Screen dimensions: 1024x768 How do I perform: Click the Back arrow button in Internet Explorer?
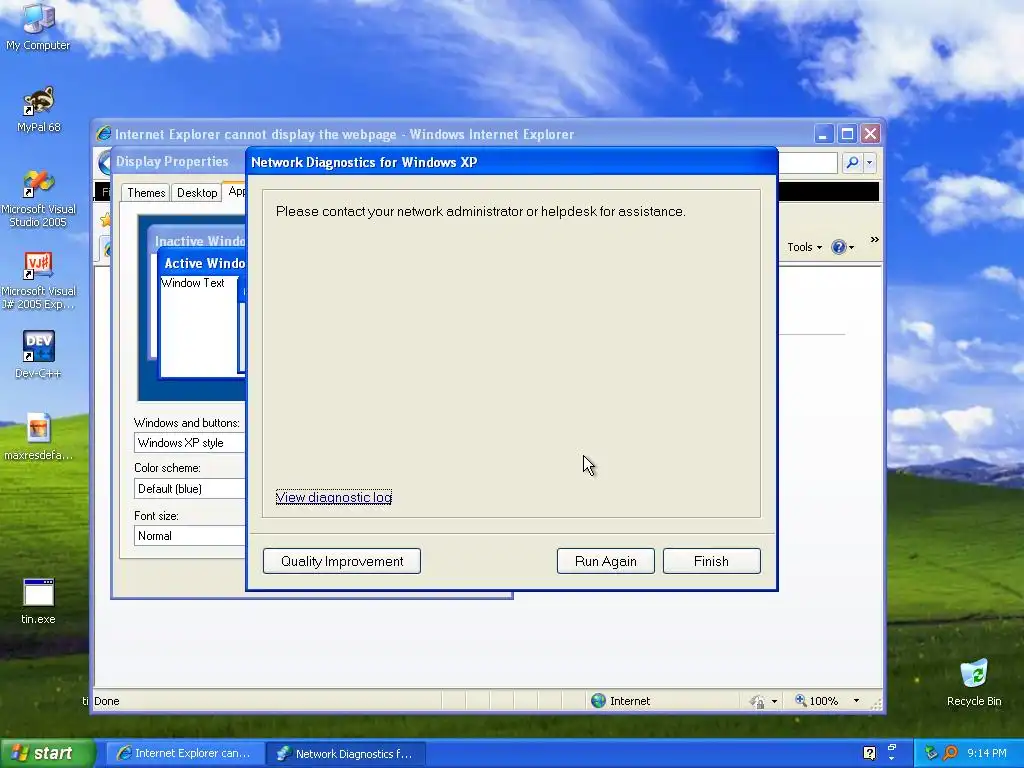pos(104,163)
